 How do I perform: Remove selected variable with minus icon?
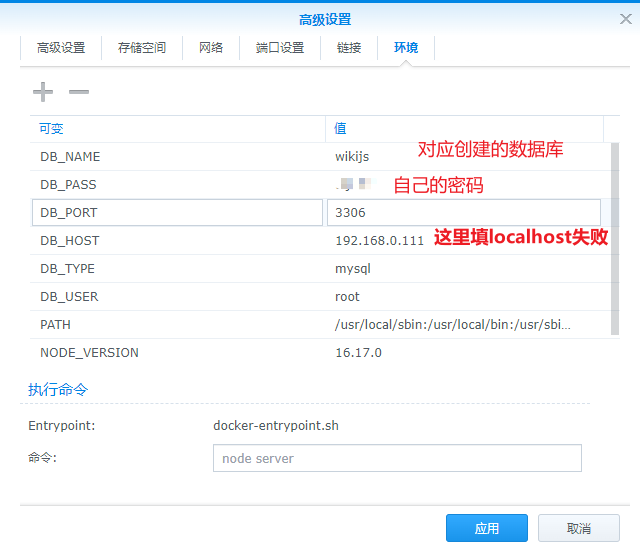(79, 92)
